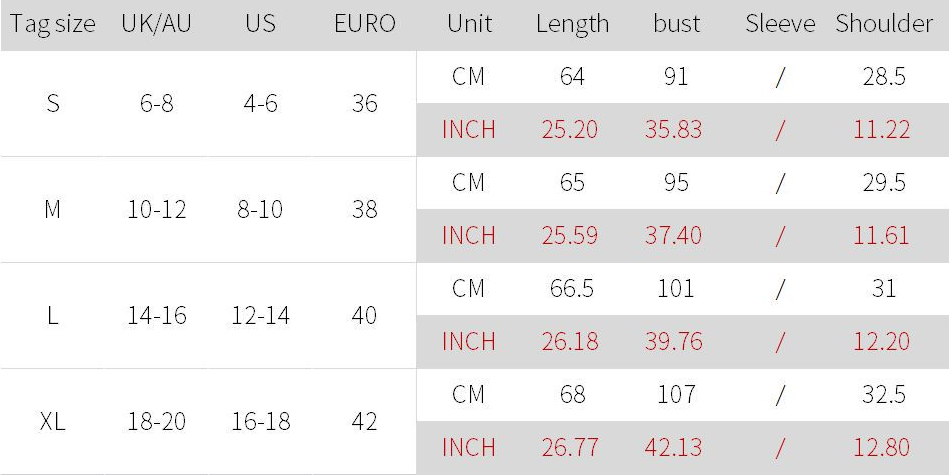This screenshot has width=949, height=475.
Task: Click the UK/AU column header
Action: point(156,24)
